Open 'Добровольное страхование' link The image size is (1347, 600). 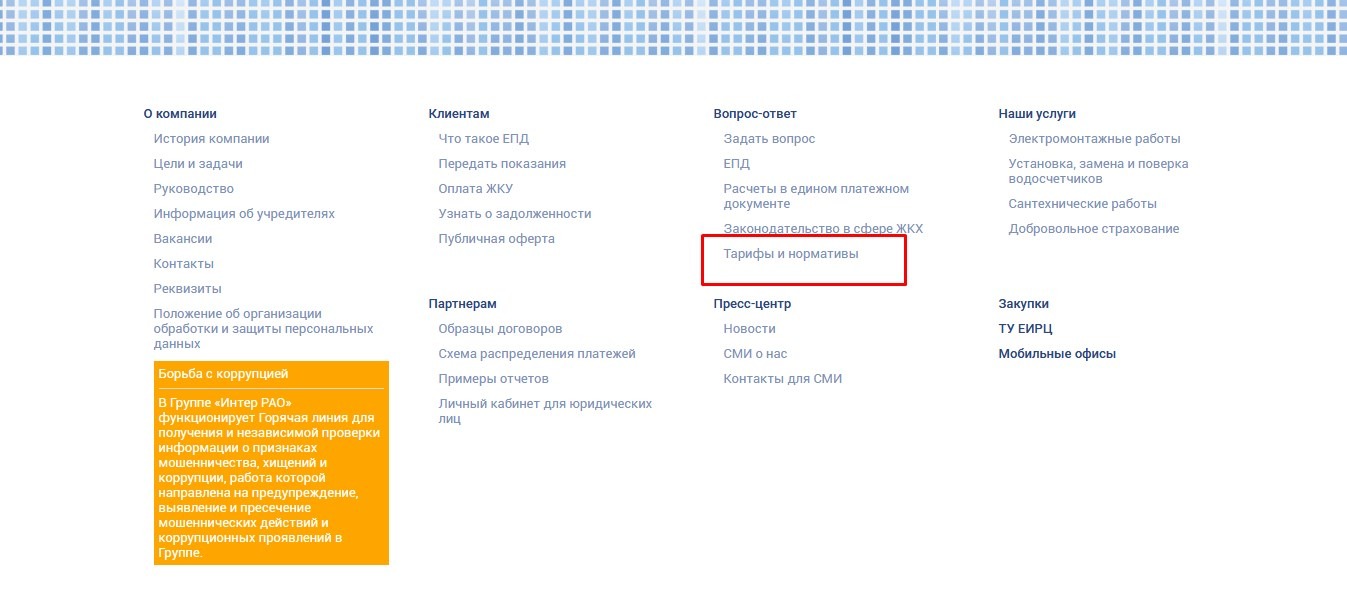tap(1094, 229)
